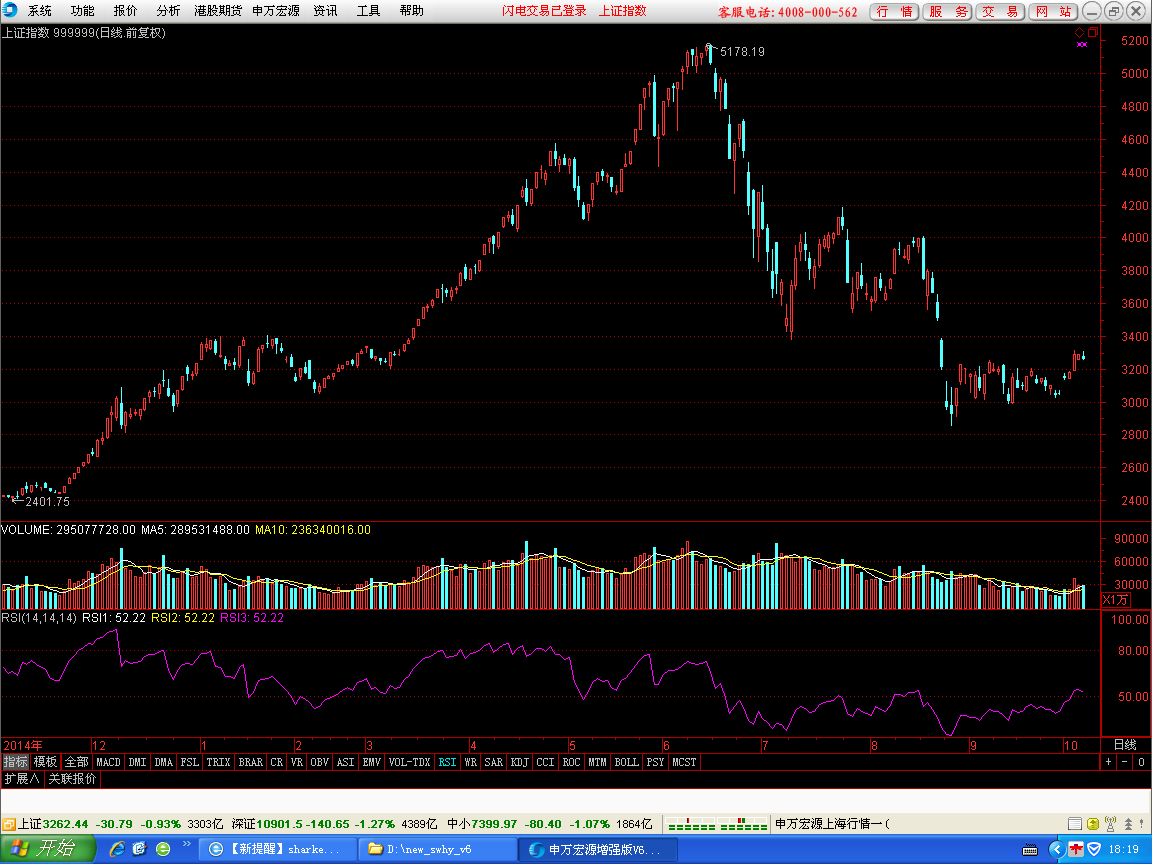Image resolution: width=1152 pixels, height=864 pixels.
Task: Click the red diamond icon on the chart
Action: tap(1079, 32)
